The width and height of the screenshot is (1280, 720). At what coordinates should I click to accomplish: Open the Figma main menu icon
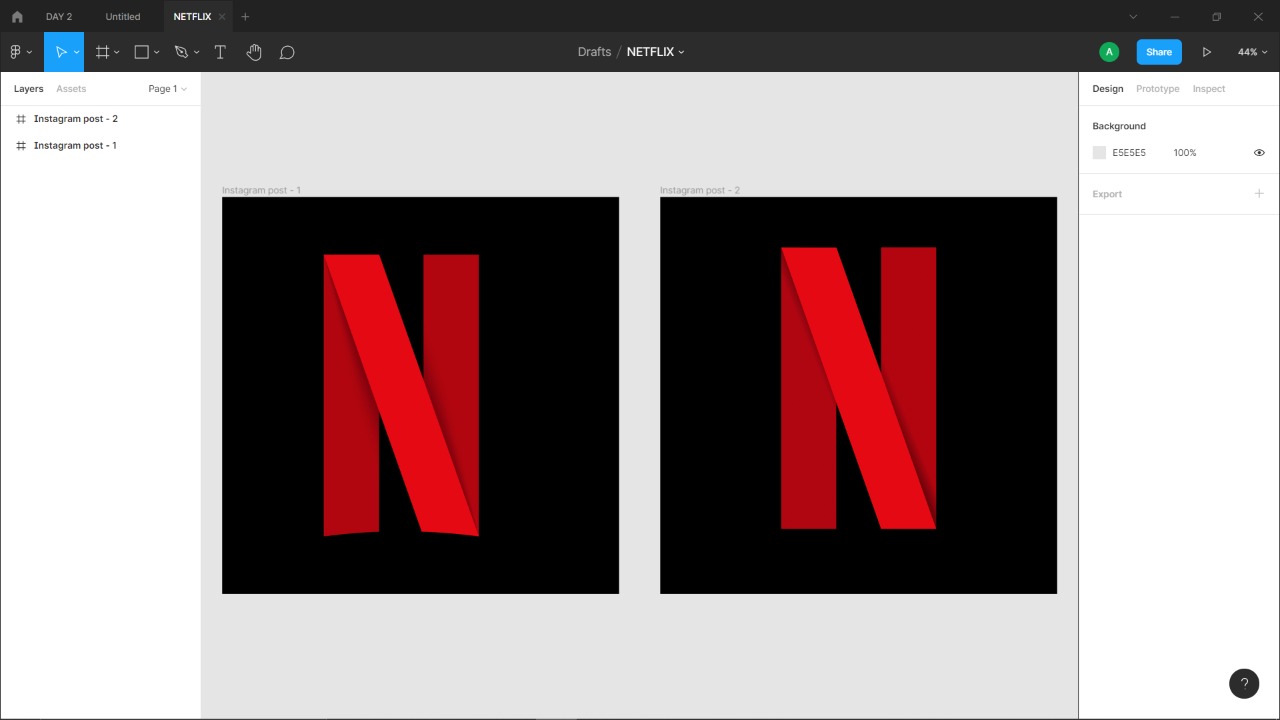15,52
